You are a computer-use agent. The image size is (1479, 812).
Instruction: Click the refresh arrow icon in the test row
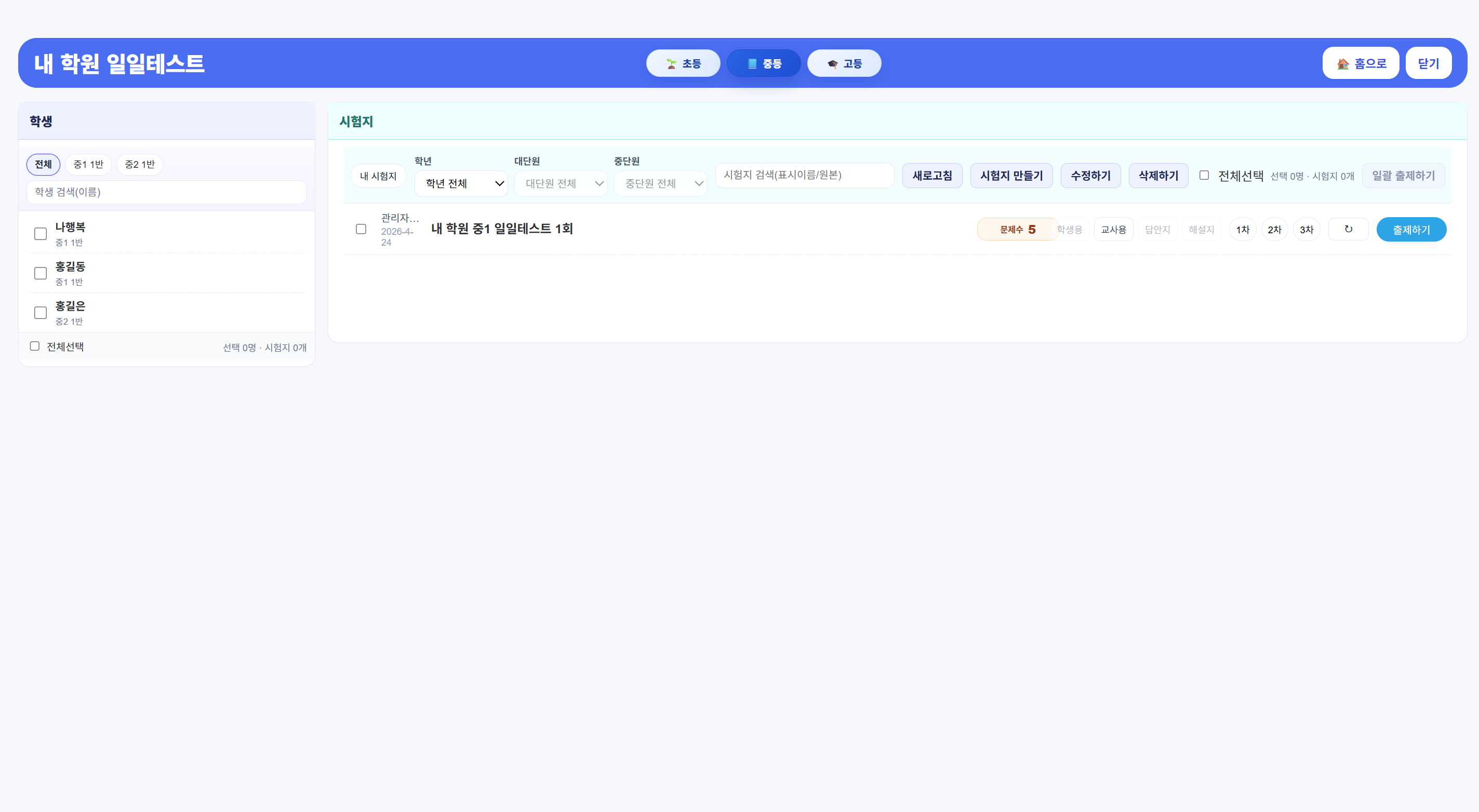coord(1348,229)
